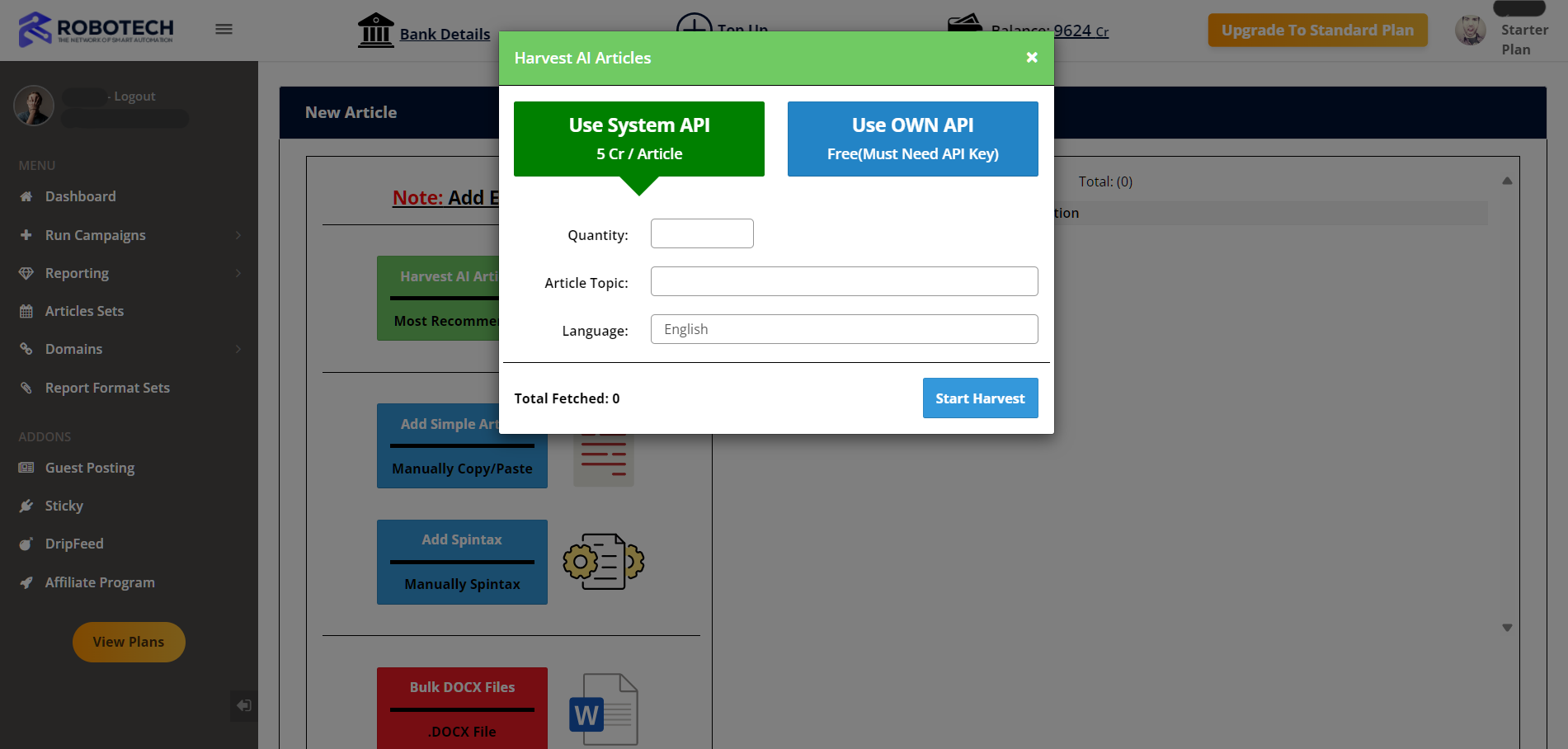Switch to Use OWN API option

click(x=912, y=139)
